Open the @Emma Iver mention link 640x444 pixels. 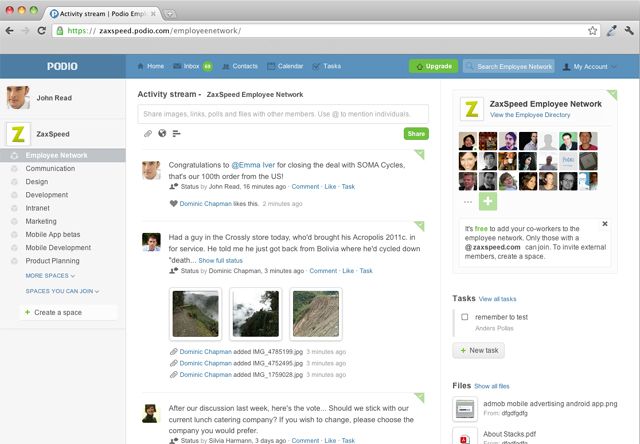click(x=253, y=165)
